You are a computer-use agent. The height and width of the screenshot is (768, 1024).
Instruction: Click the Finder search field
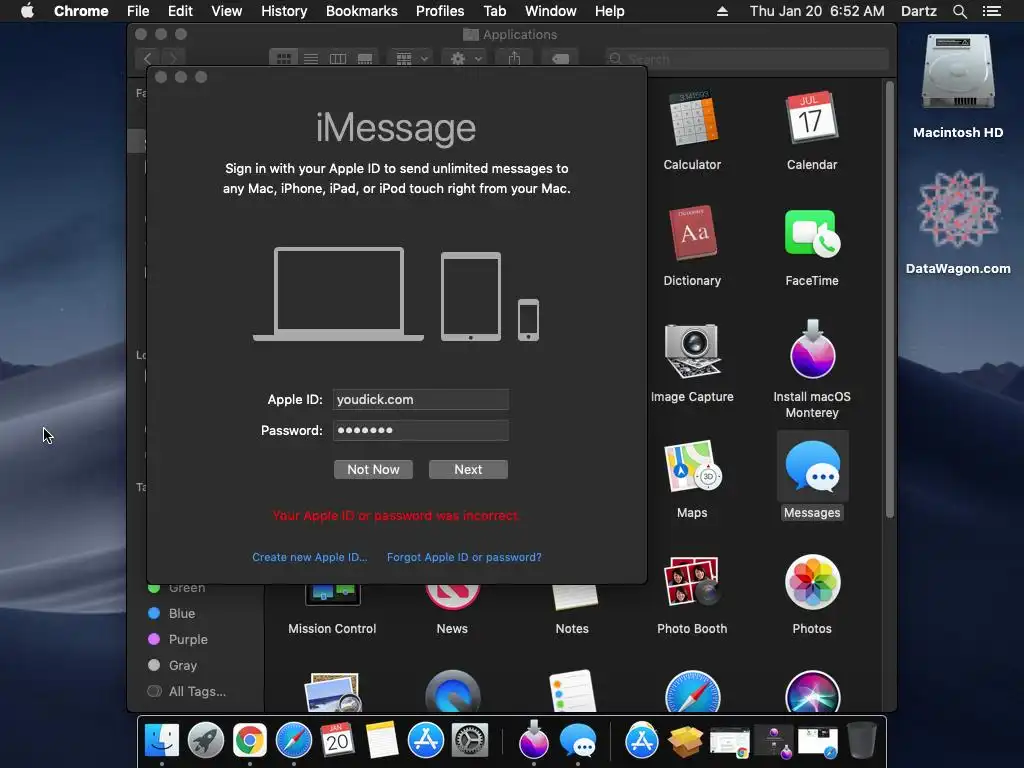(746, 59)
